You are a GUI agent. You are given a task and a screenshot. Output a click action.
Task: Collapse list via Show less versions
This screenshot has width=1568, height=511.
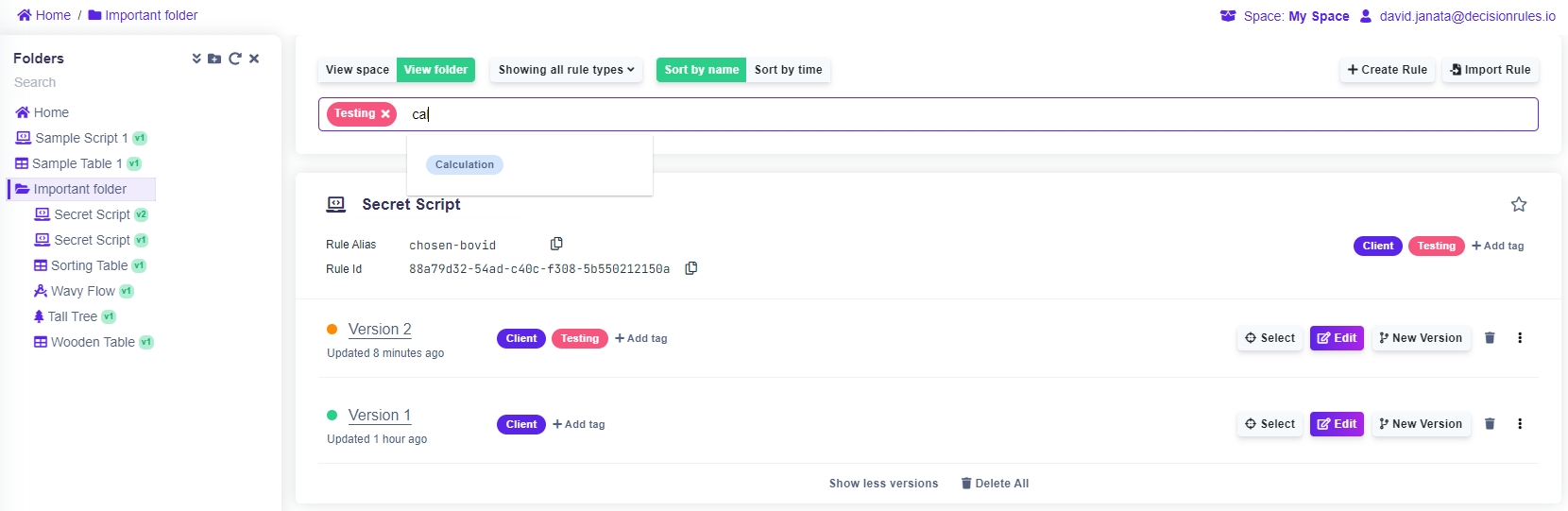click(883, 484)
